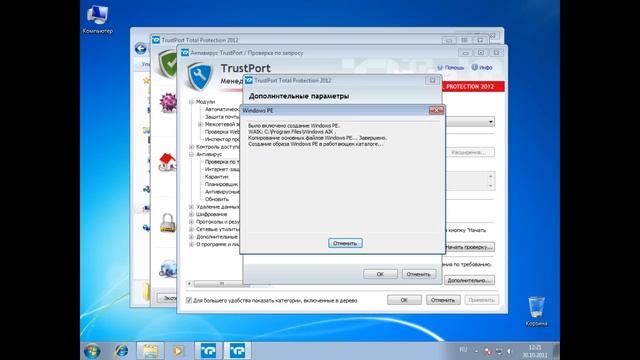The image size is (640, 360).
Task: Click Начать проверку button
Action: [469, 247]
